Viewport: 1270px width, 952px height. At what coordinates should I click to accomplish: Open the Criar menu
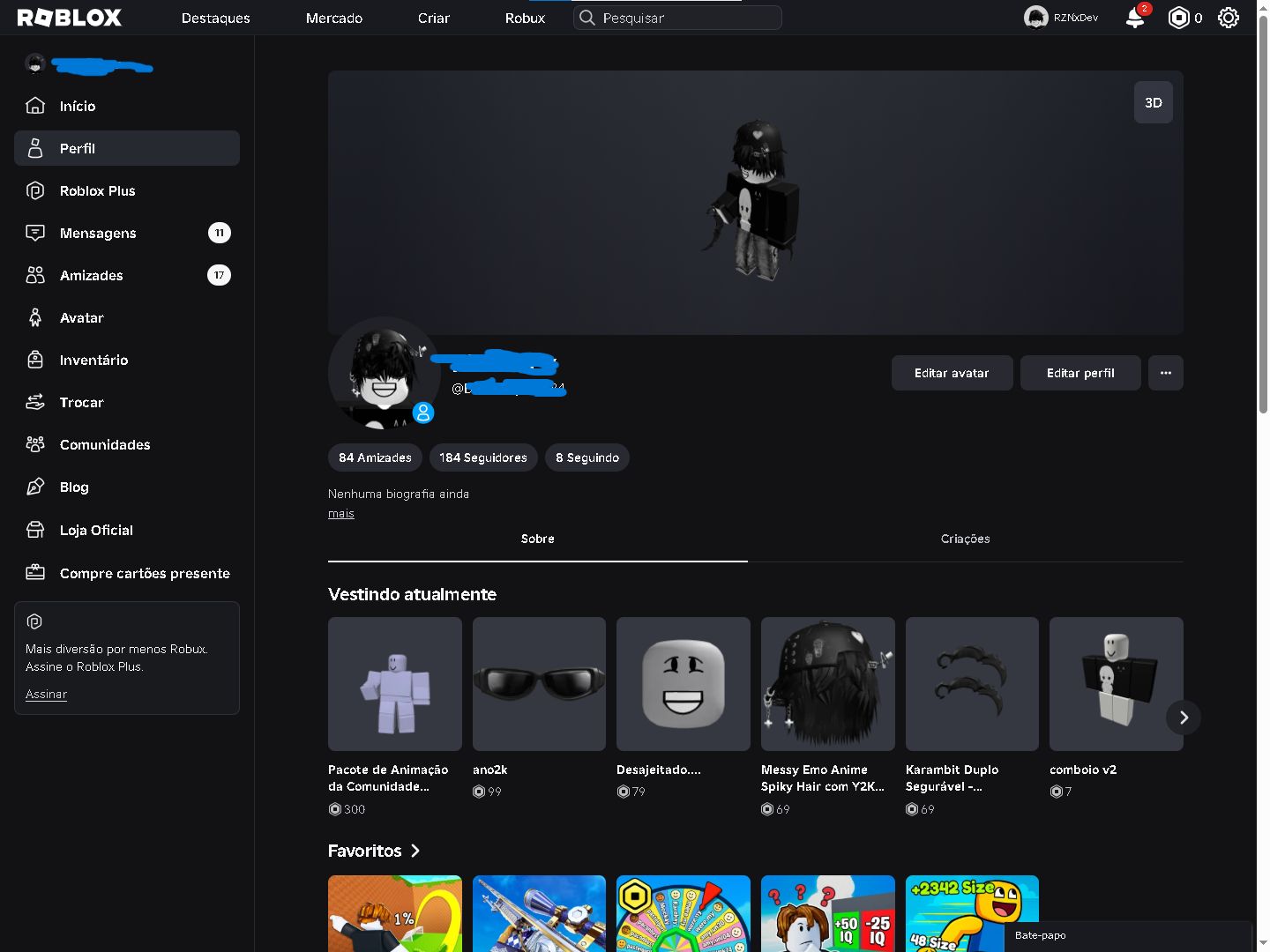[x=434, y=18]
